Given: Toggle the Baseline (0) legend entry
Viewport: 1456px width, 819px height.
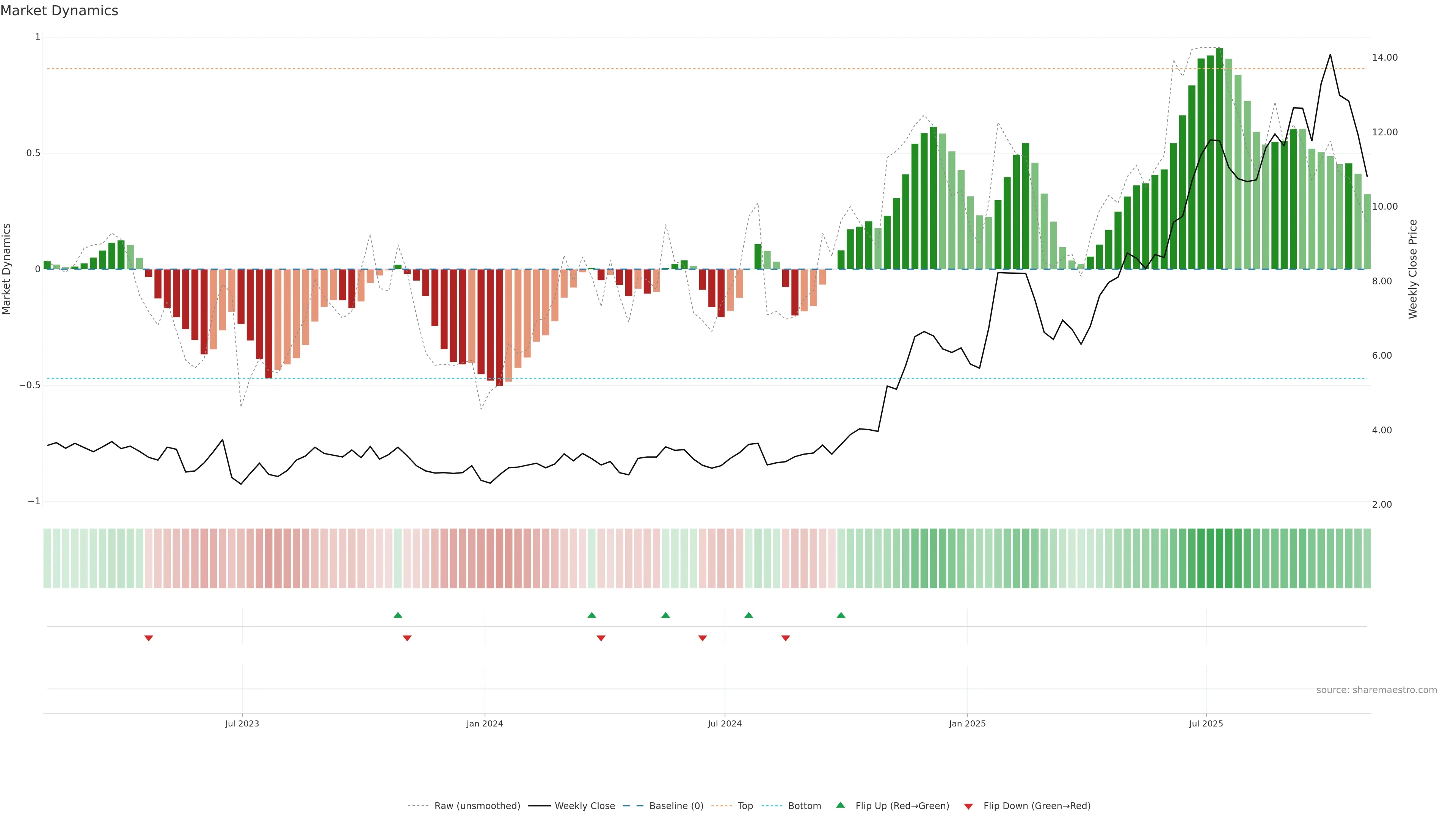Looking at the screenshot, I should 676,806.
